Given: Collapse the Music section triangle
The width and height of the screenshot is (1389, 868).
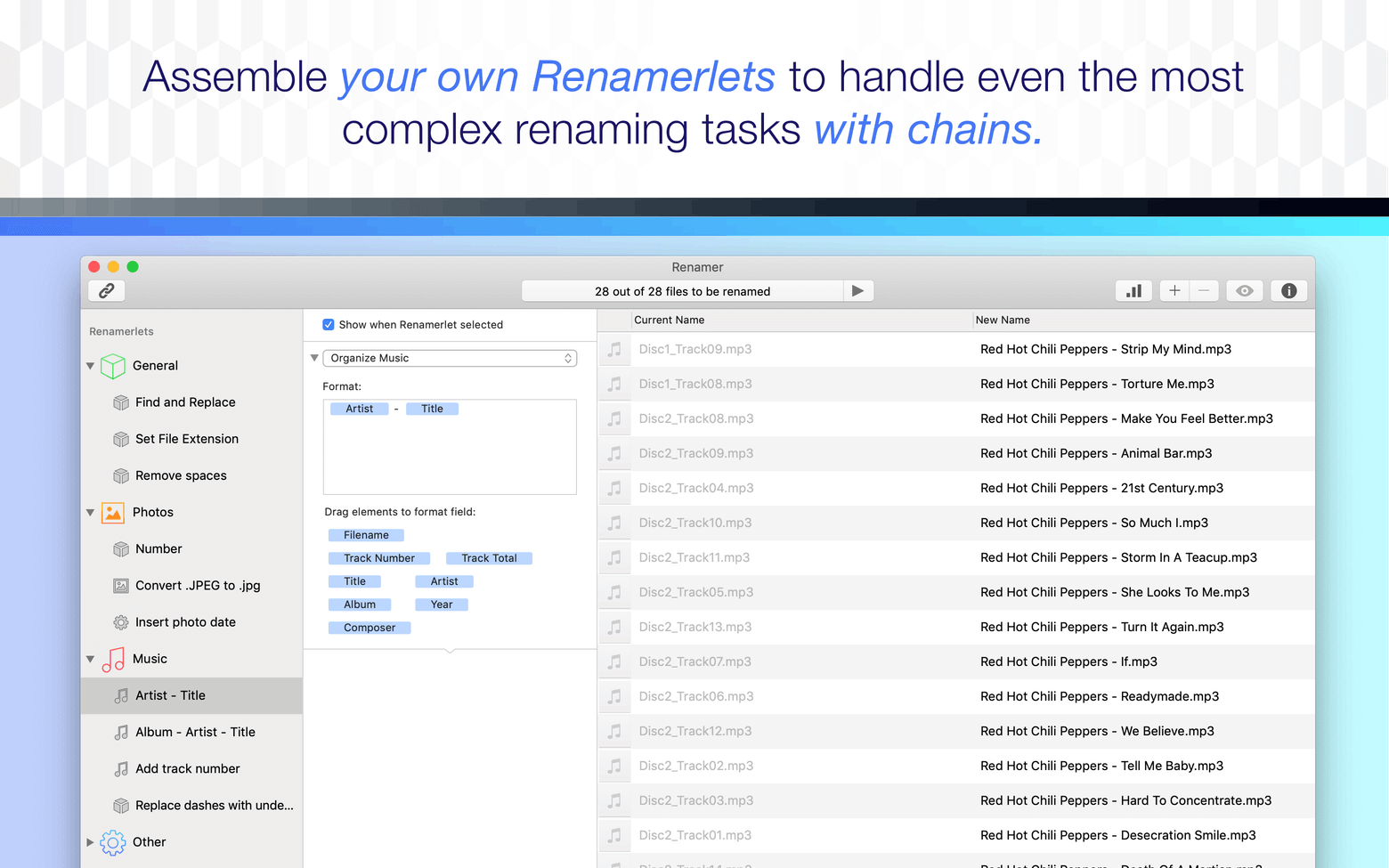Looking at the screenshot, I should (90, 659).
